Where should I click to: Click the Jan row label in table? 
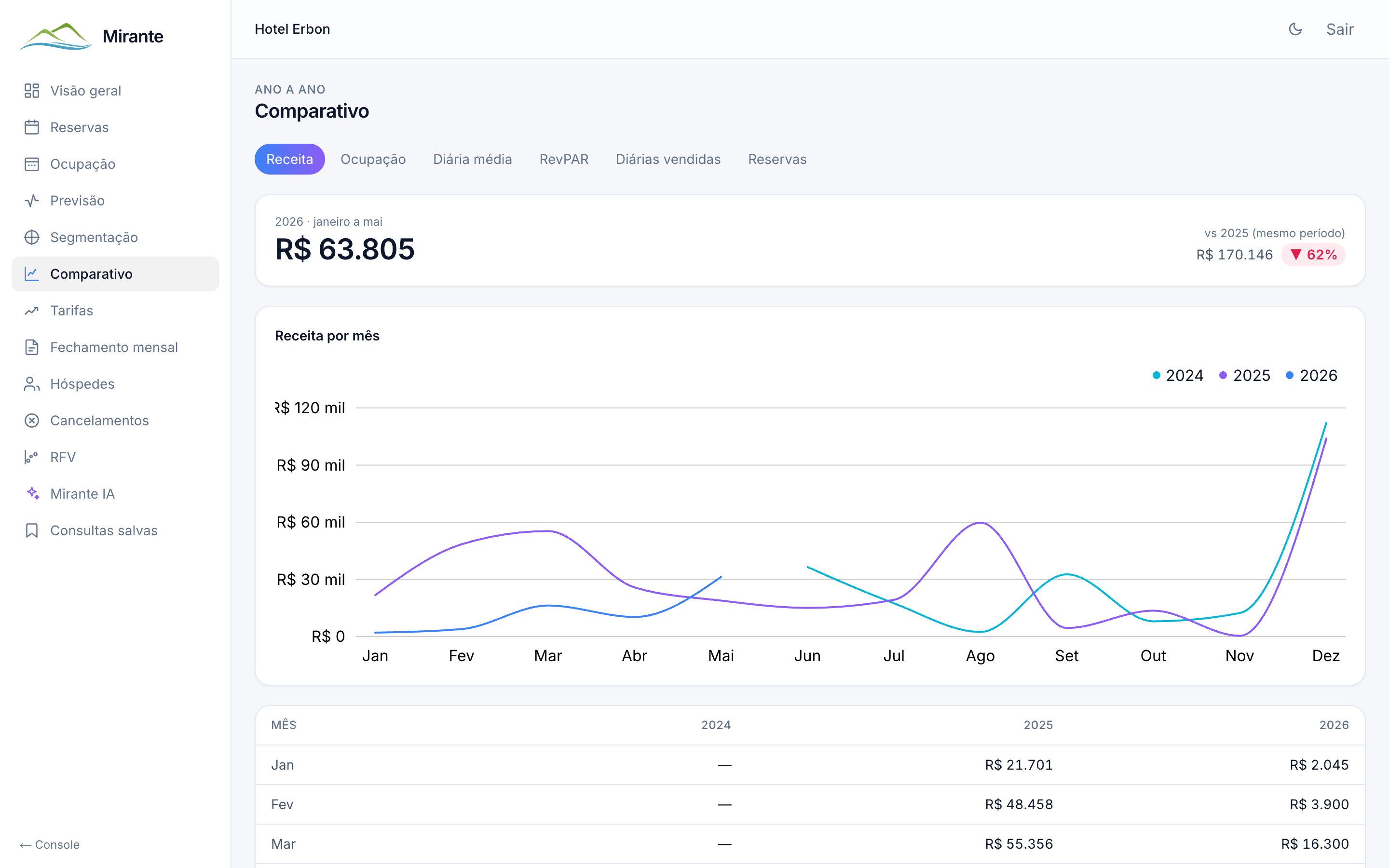(x=283, y=765)
